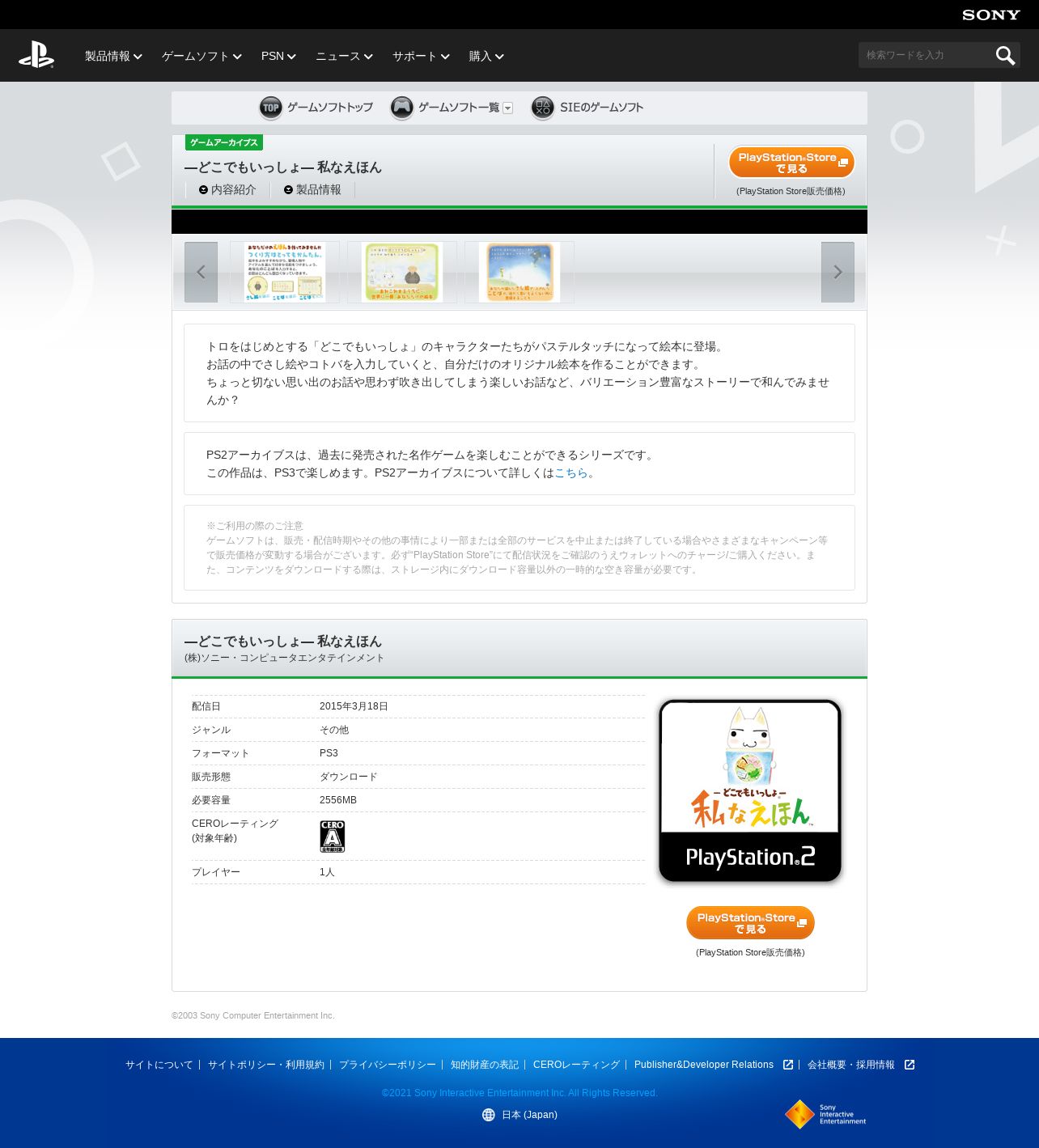Open サイトについて footer link
The image size is (1039, 1148).
pyautogui.click(x=159, y=1065)
